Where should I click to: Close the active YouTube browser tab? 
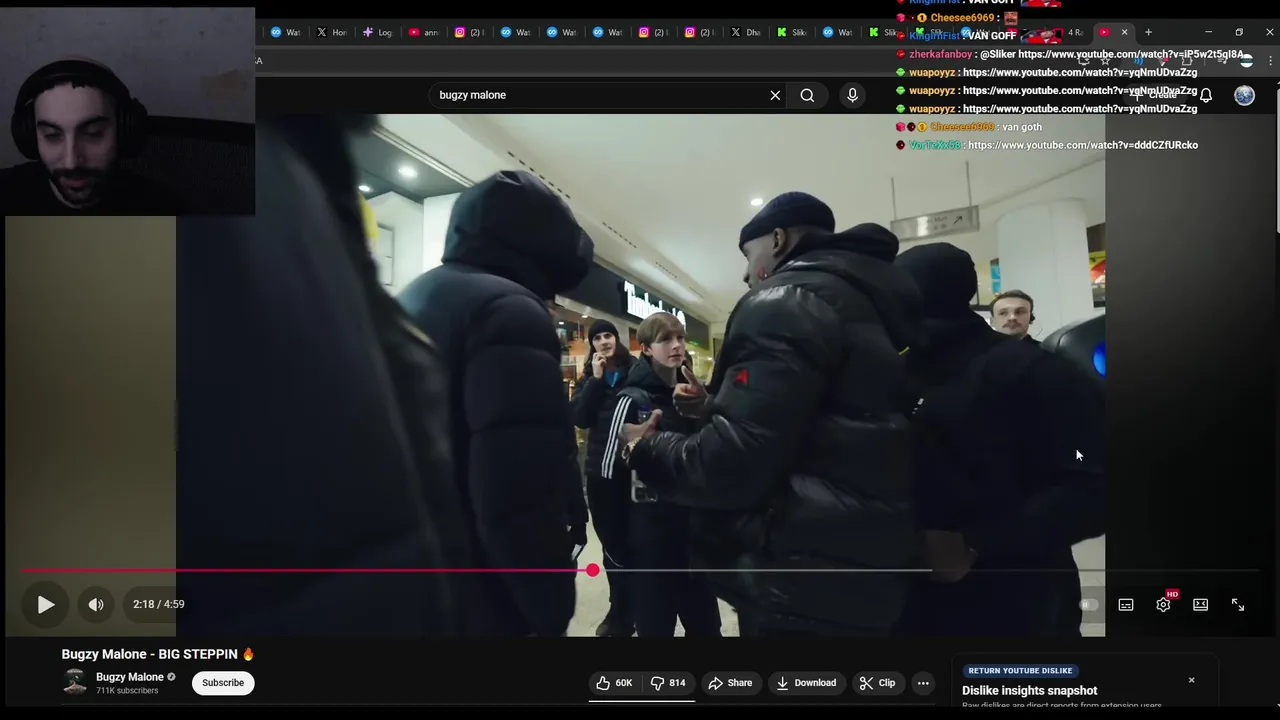tap(1124, 32)
